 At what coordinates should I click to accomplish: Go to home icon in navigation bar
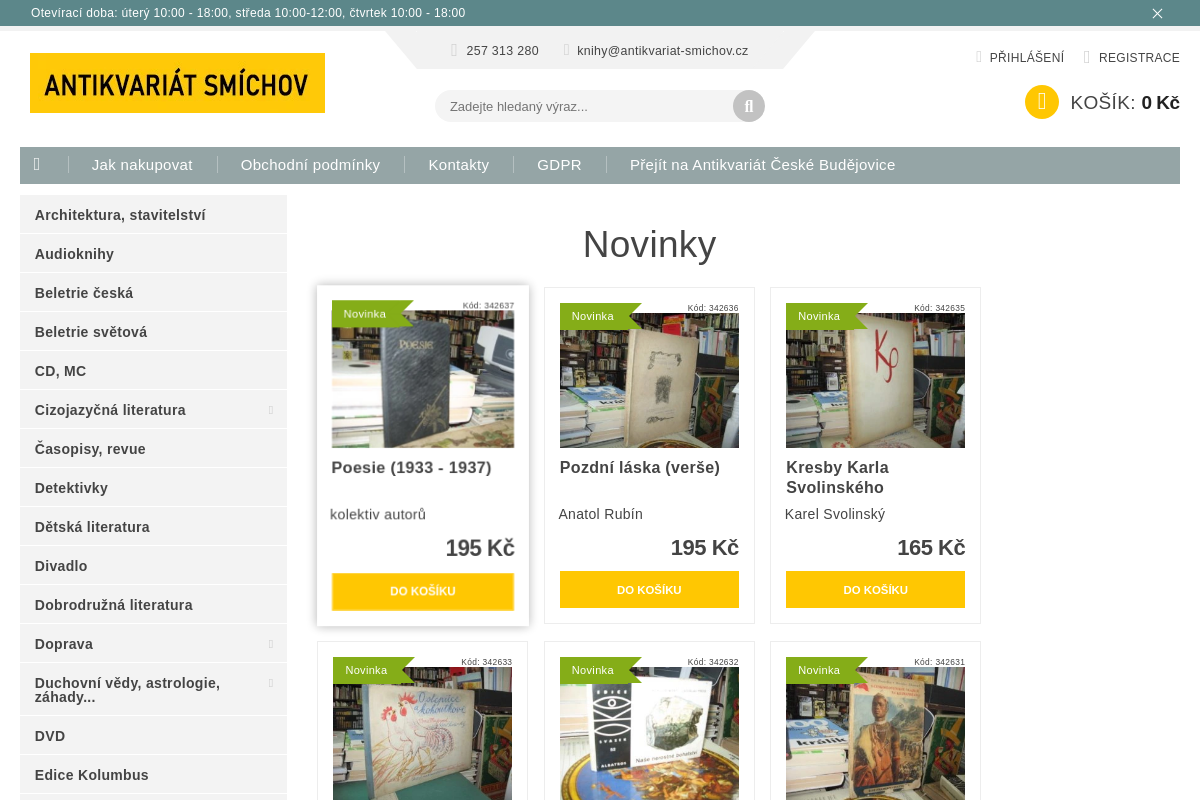37,165
